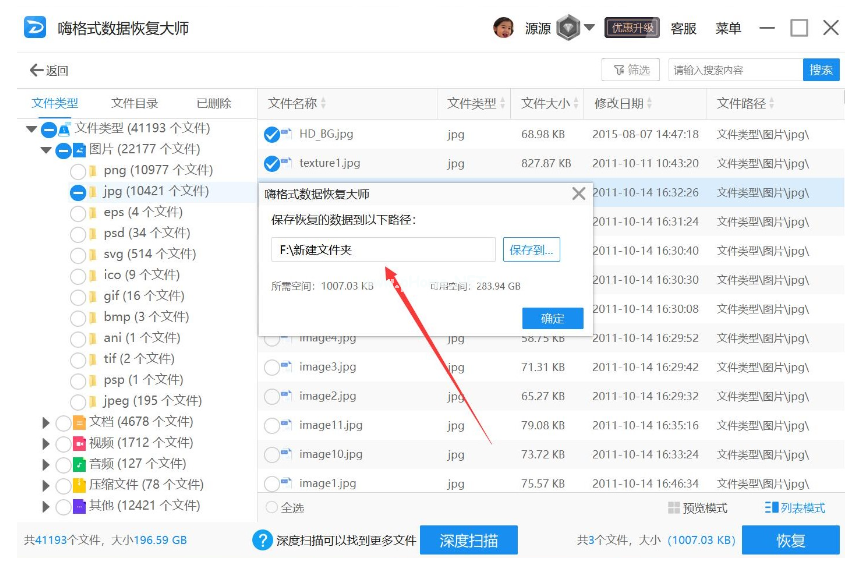This screenshot has height=582, width=858.
Task: Click the 深度扫描 deep scan button
Action: click(468, 541)
